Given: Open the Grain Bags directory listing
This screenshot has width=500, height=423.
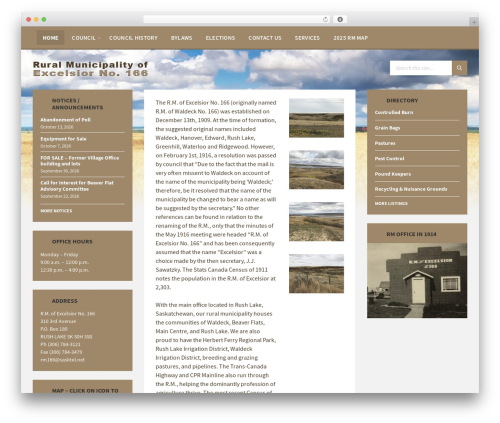Looking at the screenshot, I should pos(387,128).
